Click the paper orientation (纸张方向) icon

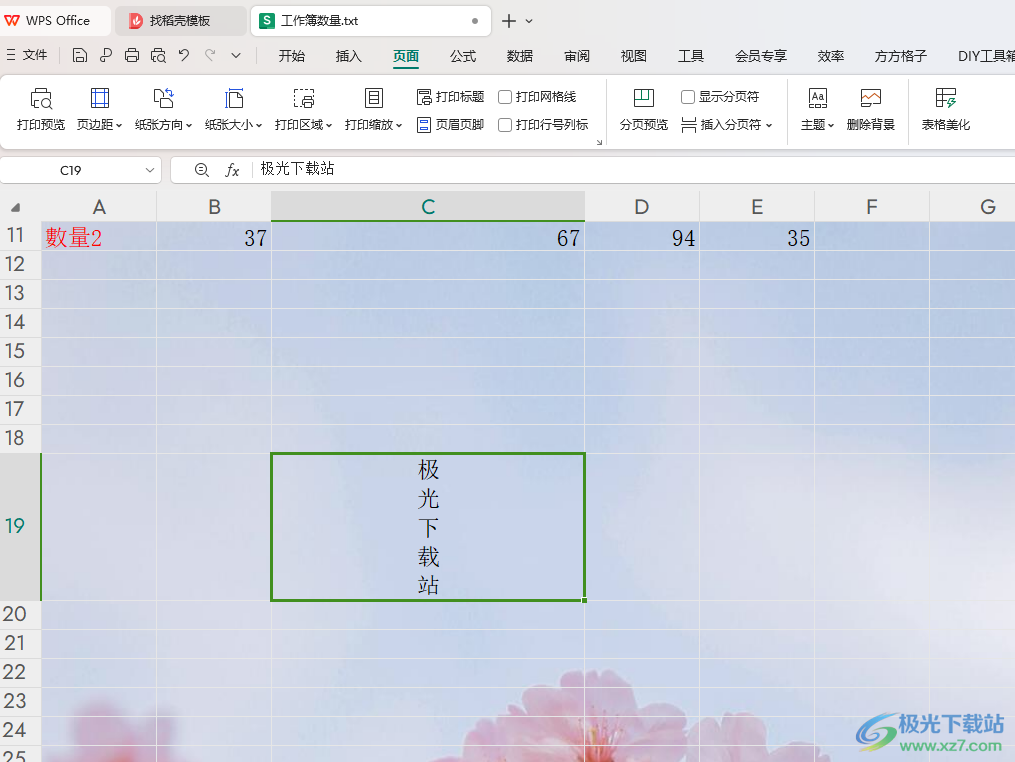point(163,98)
